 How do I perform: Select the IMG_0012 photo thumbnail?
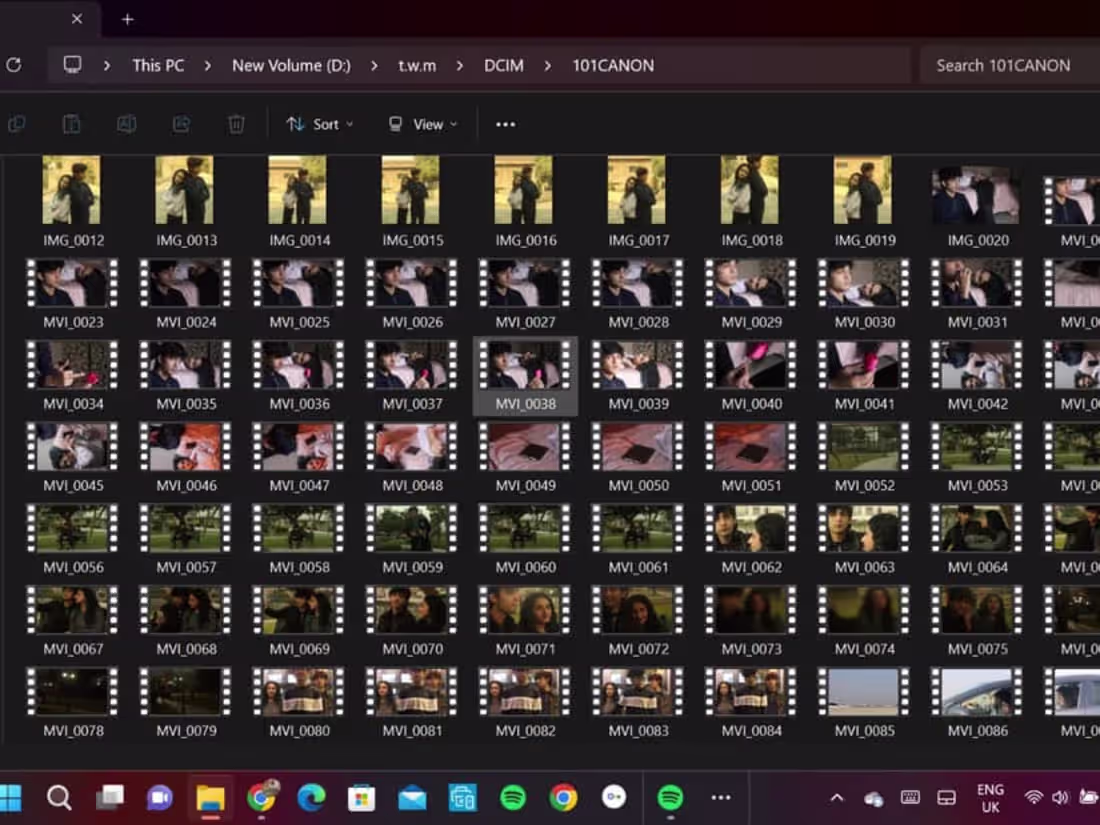pos(72,192)
